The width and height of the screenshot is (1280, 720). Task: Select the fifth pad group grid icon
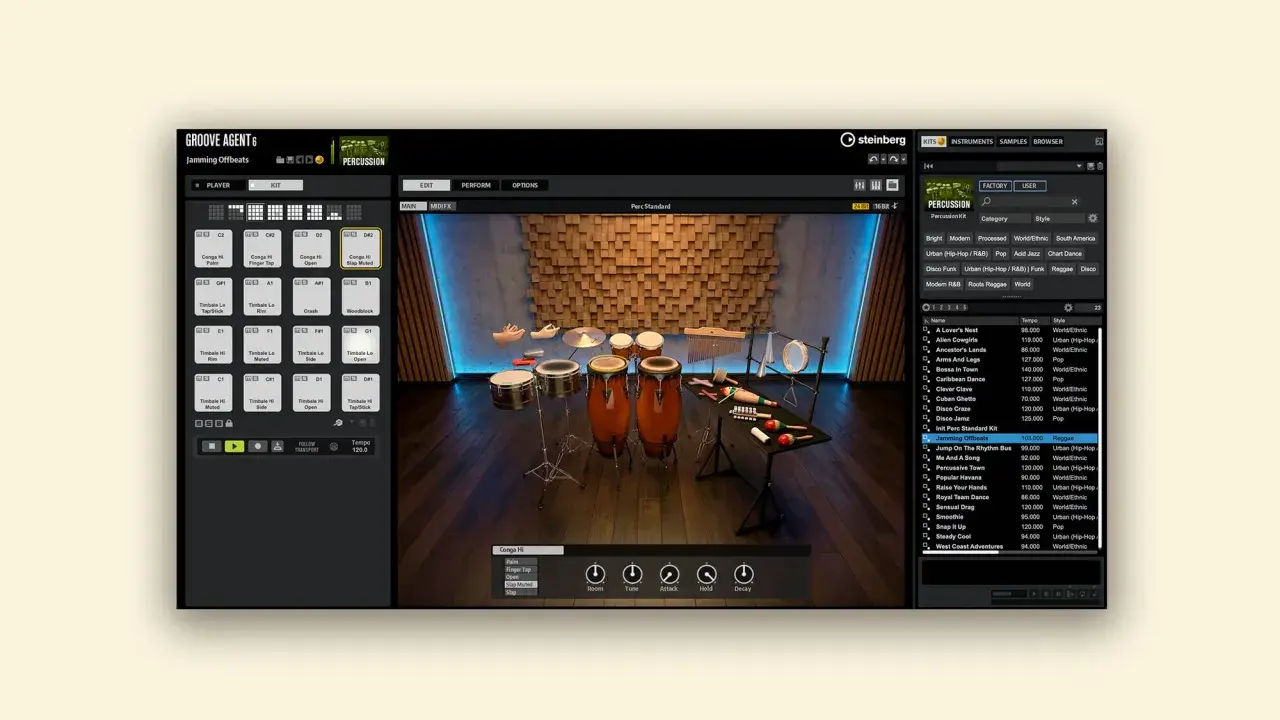point(295,212)
